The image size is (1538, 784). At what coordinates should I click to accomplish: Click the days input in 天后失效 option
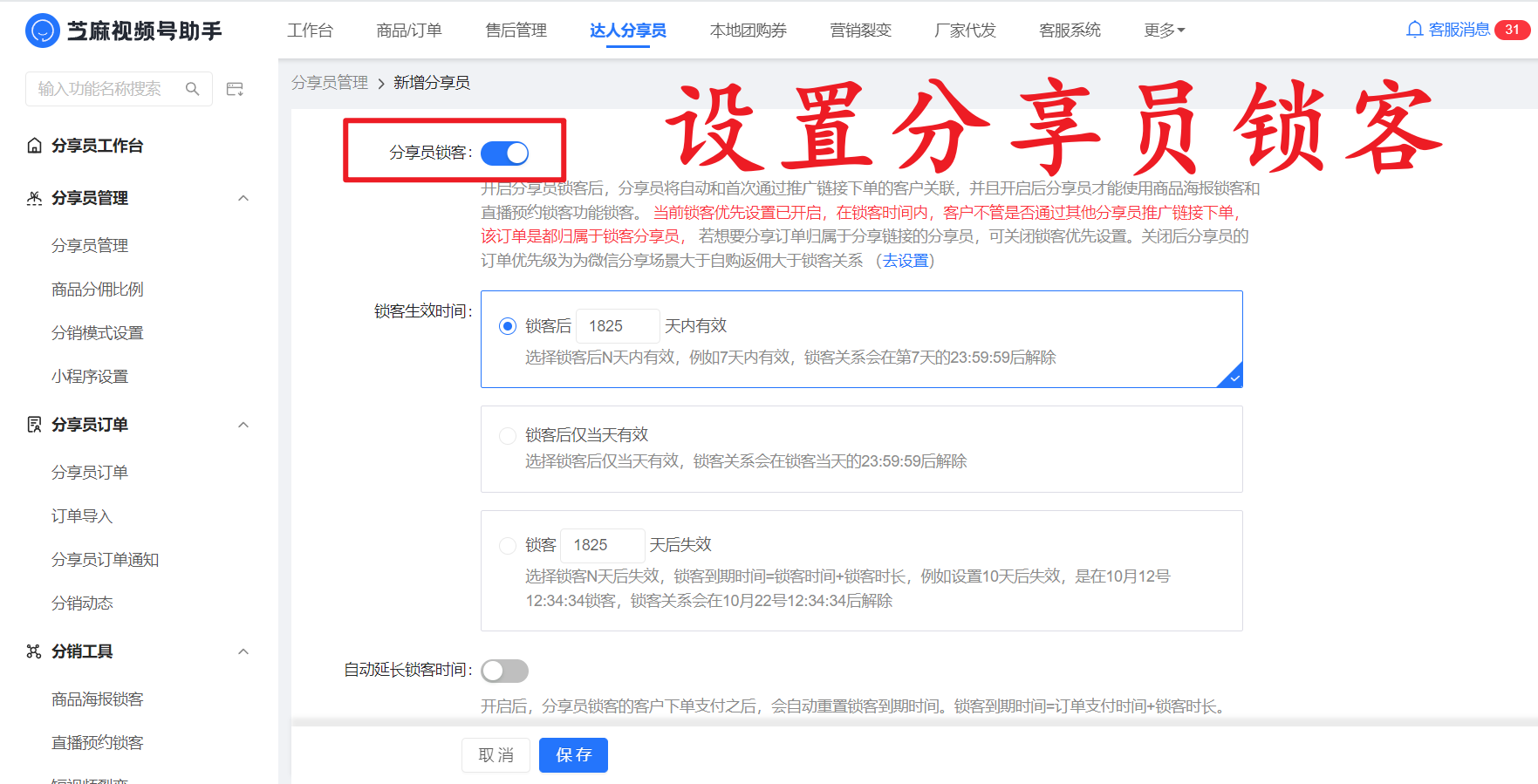[602, 545]
